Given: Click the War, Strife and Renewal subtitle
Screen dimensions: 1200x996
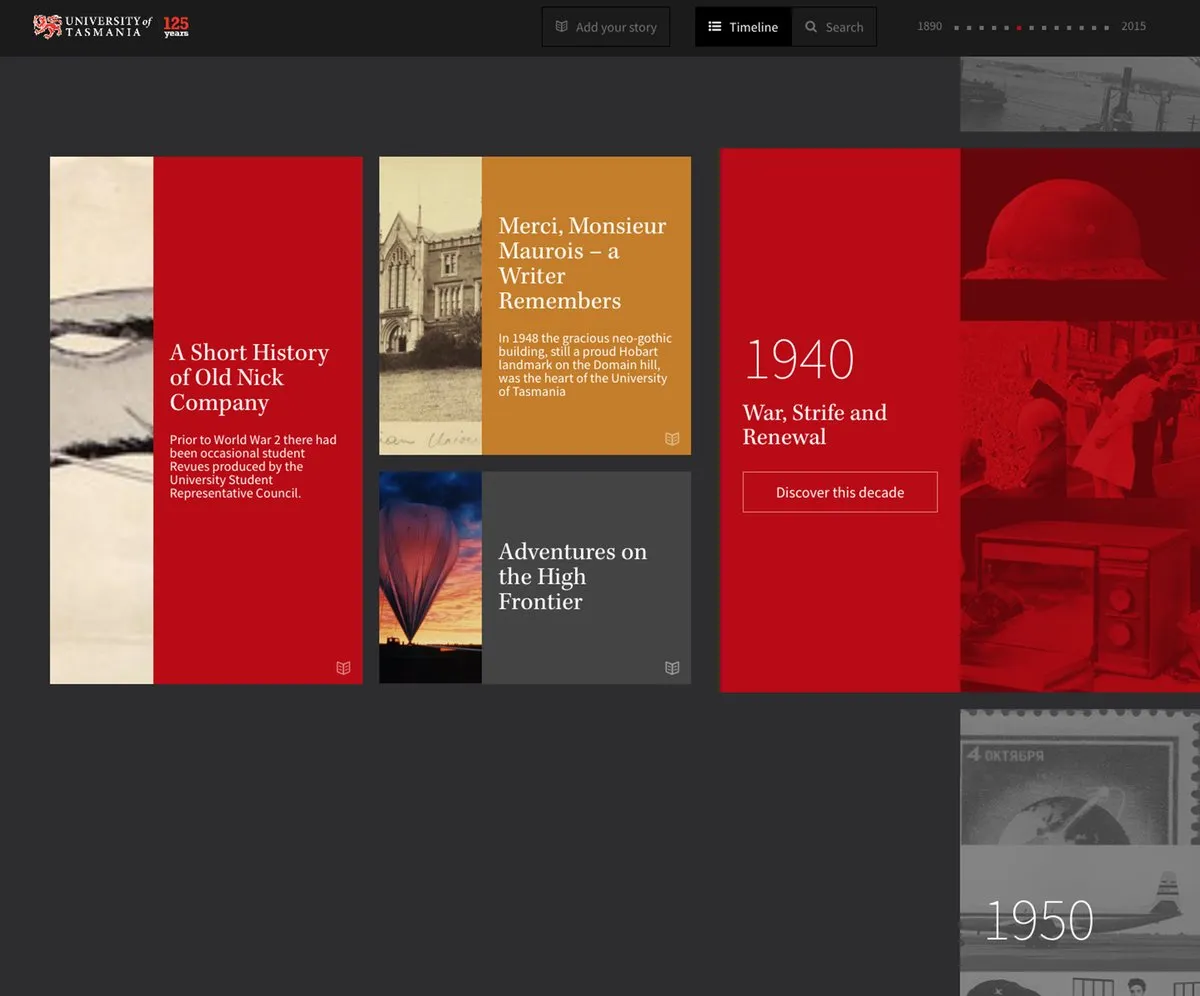Looking at the screenshot, I should (x=815, y=425).
